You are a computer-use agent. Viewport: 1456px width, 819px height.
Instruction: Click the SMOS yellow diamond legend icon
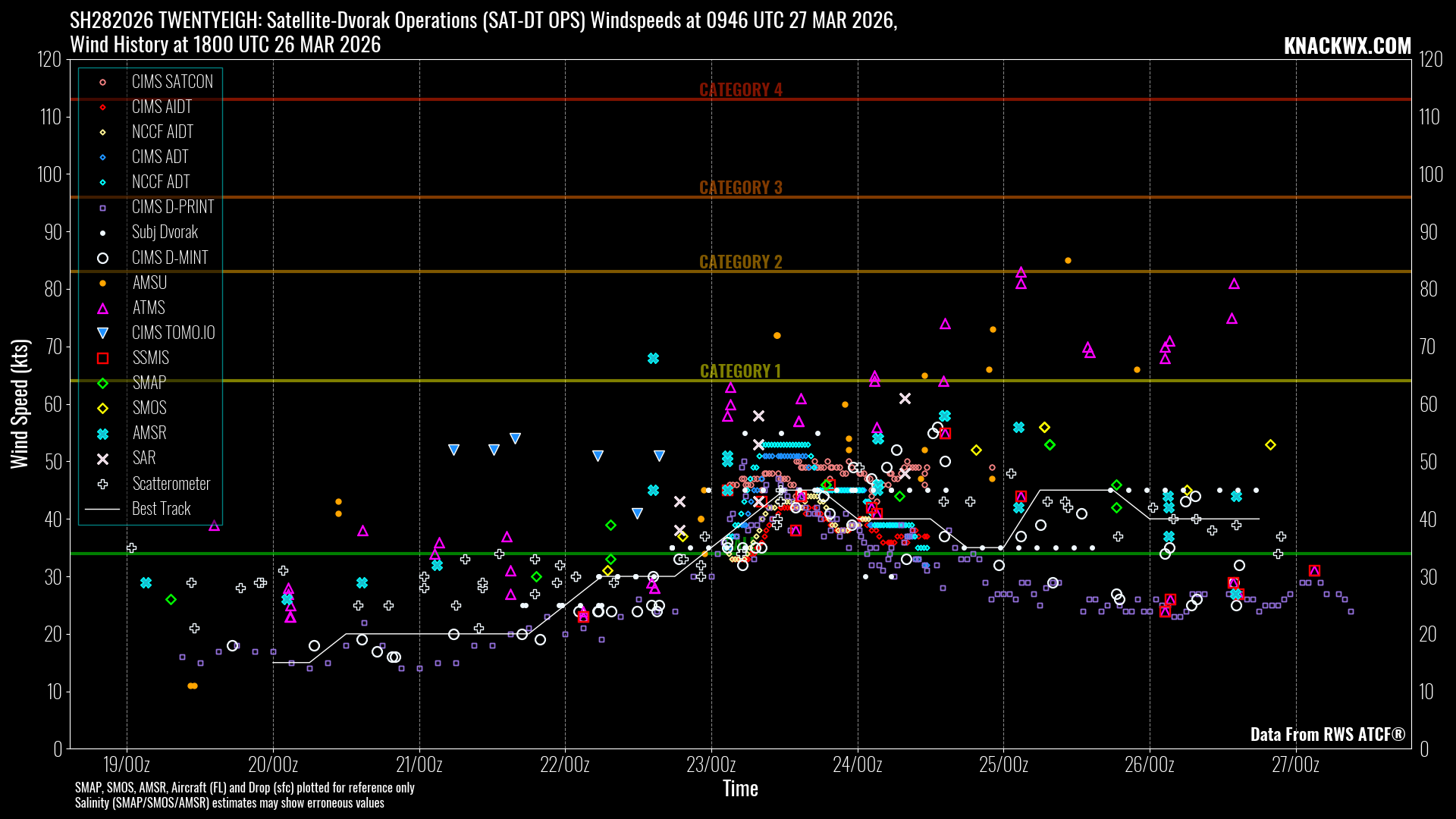pyautogui.click(x=102, y=409)
